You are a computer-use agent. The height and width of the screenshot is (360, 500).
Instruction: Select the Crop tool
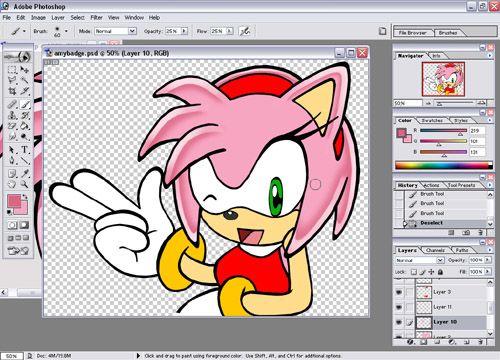[12, 91]
